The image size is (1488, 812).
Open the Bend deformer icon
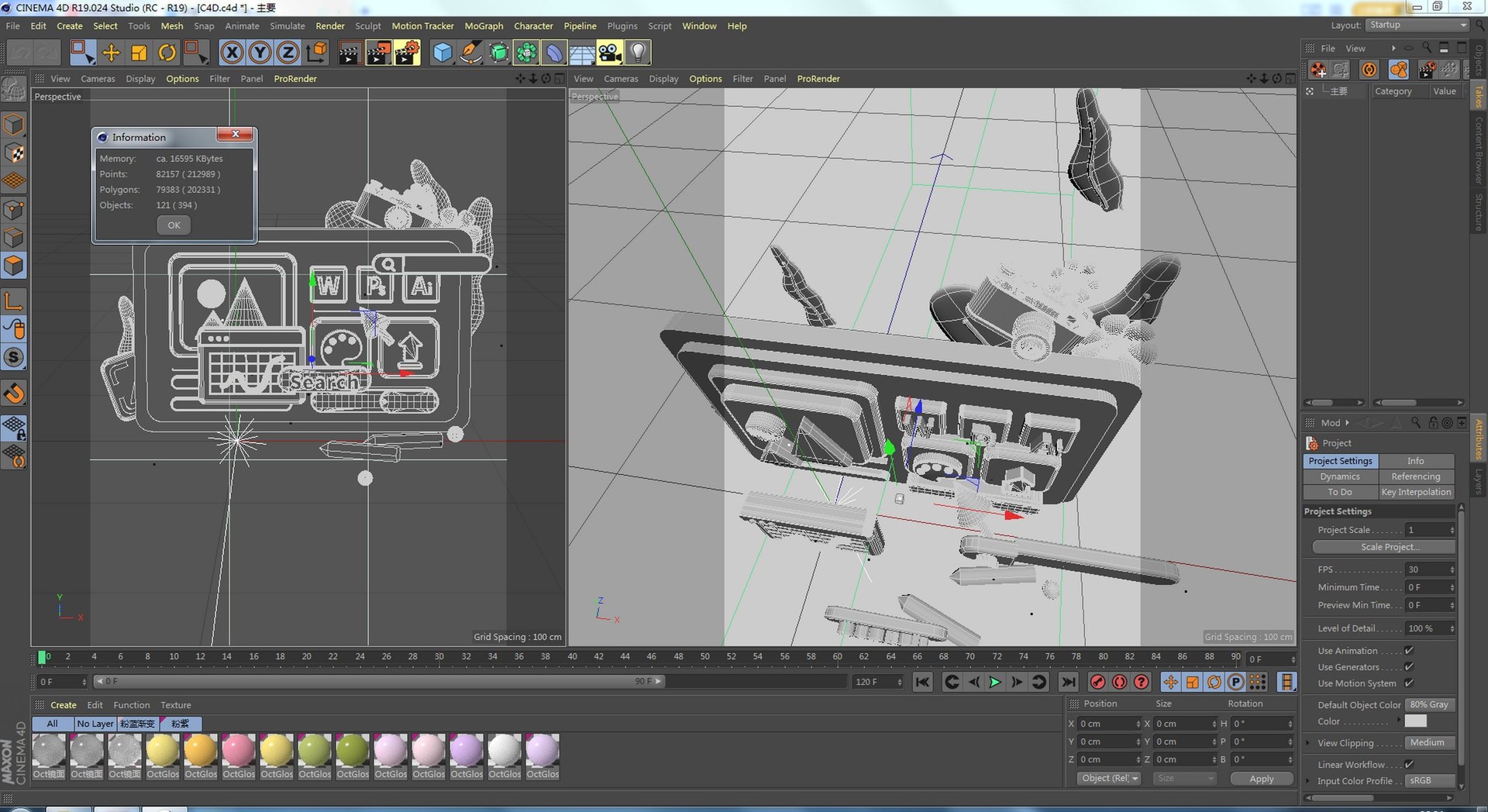554,53
